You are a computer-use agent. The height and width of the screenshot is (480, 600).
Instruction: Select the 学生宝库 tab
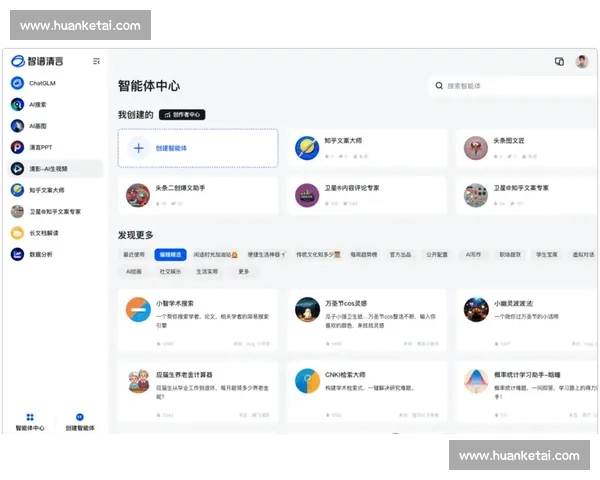(x=547, y=255)
